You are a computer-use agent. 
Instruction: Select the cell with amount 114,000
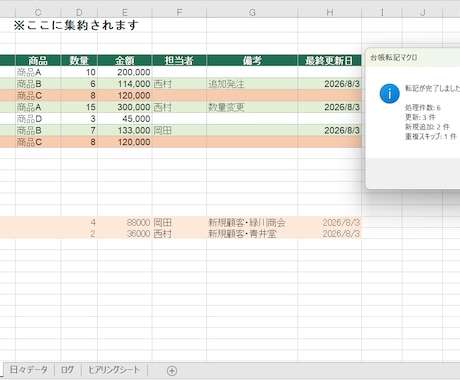125,84
